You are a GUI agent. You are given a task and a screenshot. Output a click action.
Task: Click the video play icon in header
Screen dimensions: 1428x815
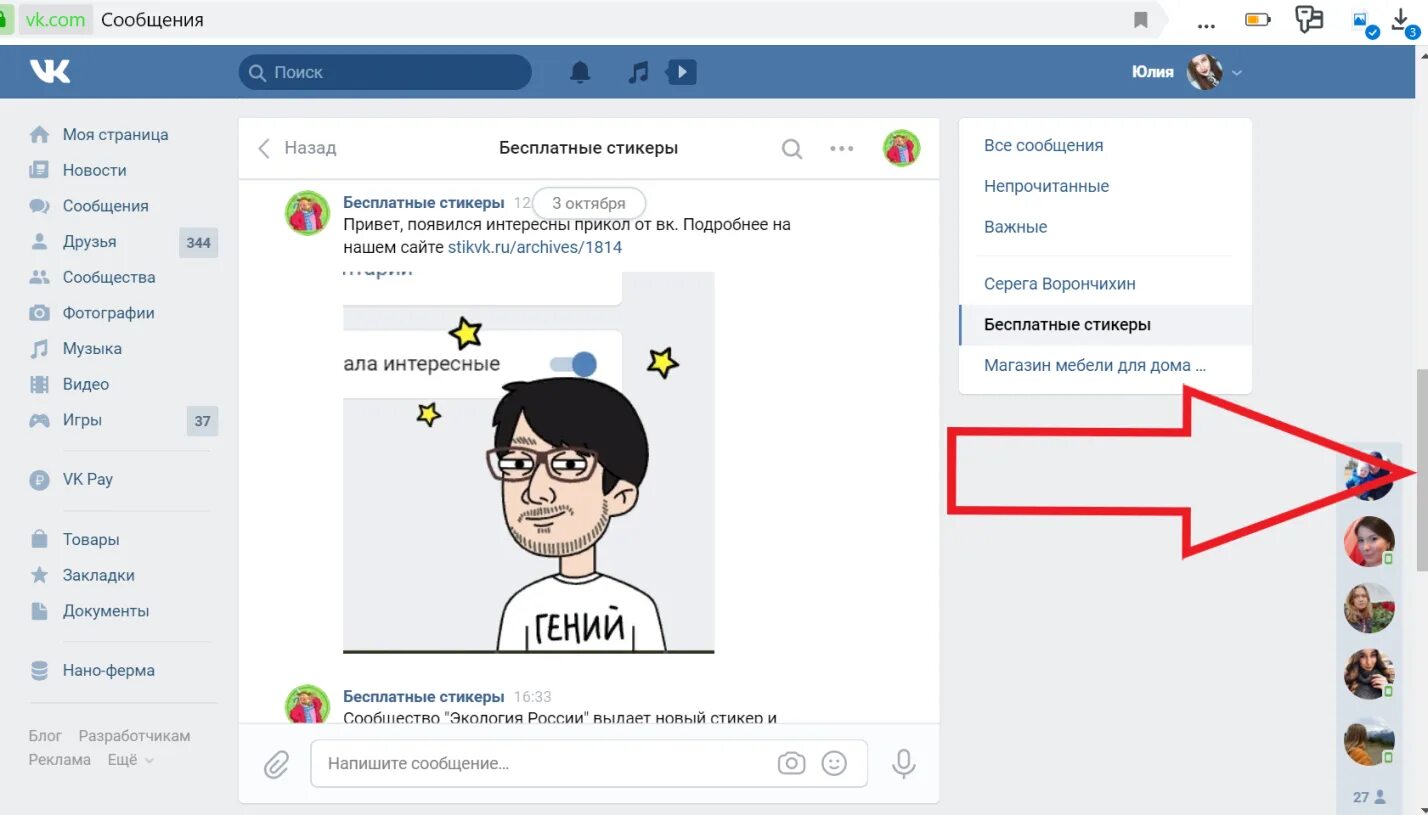click(682, 72)
